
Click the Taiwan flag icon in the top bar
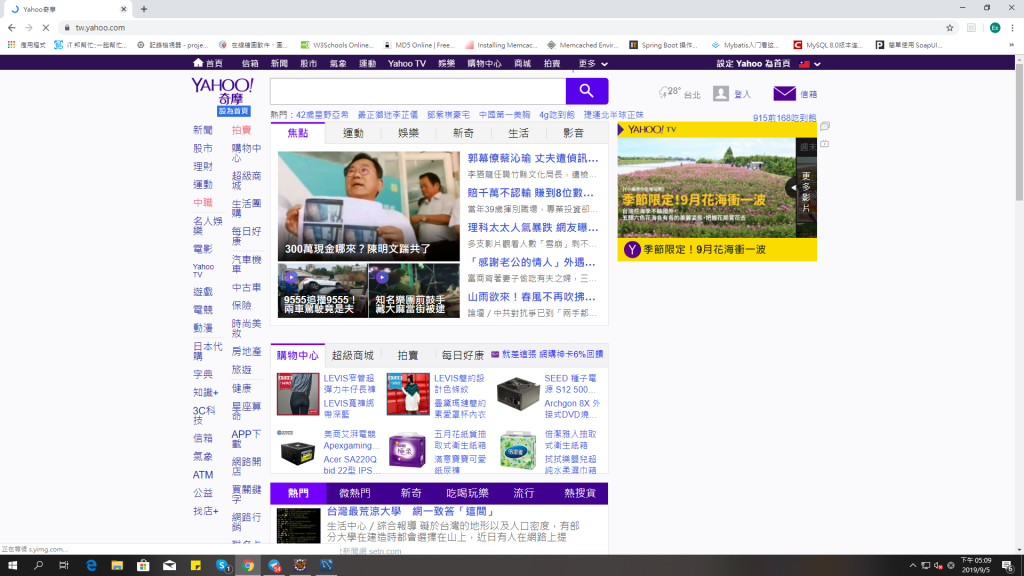click(x=804, y=64)
